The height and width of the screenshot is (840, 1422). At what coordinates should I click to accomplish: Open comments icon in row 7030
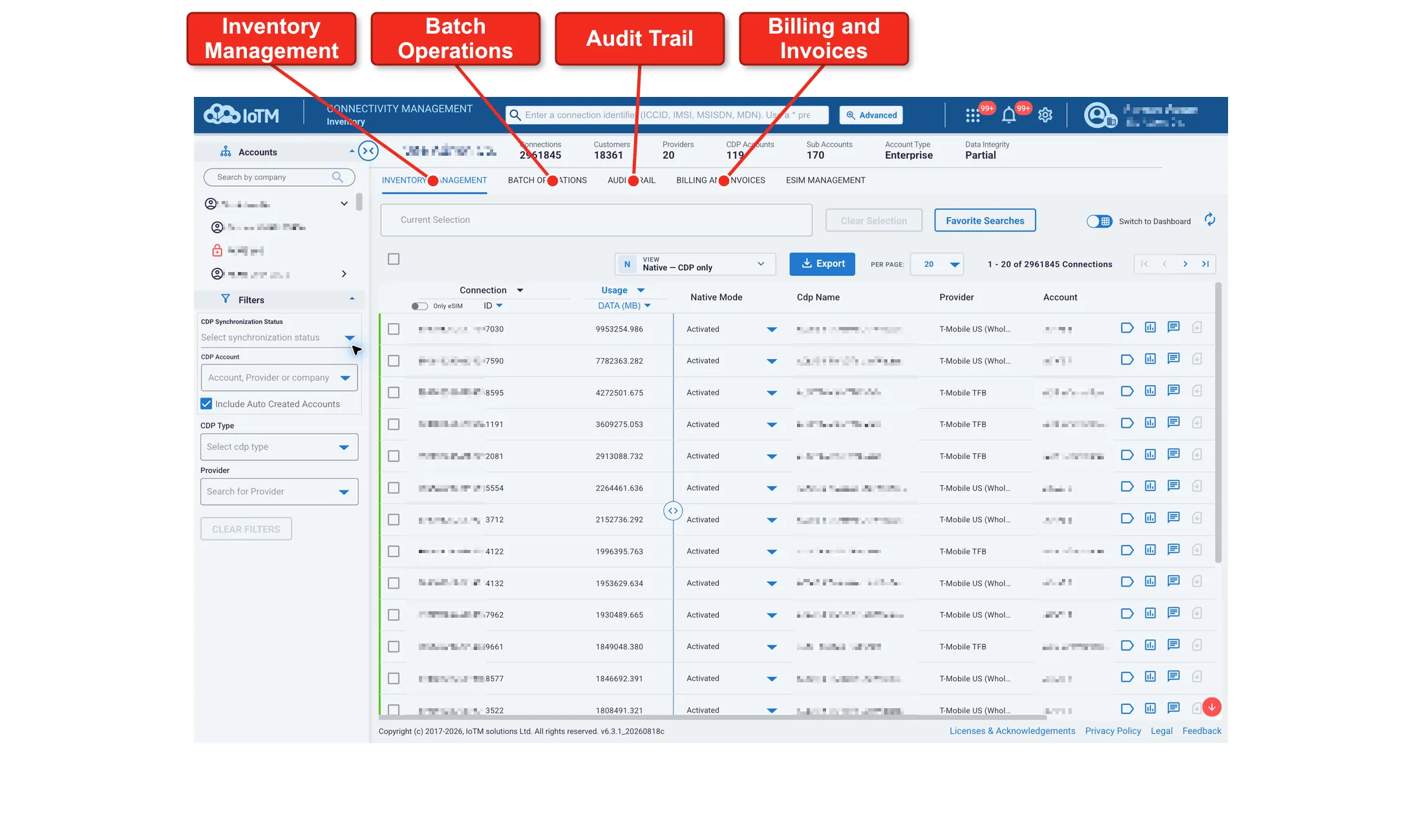tap(1174, 328)
